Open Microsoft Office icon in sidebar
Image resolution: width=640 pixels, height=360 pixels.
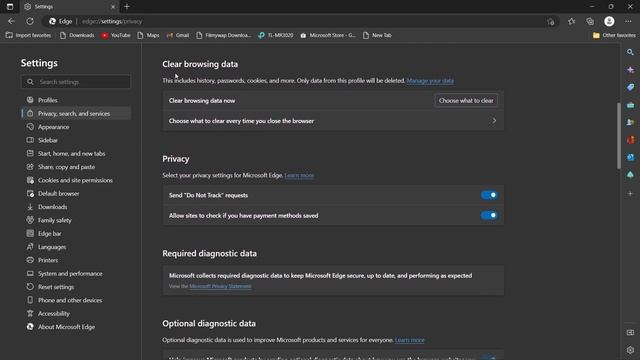(x=630, y=140)
